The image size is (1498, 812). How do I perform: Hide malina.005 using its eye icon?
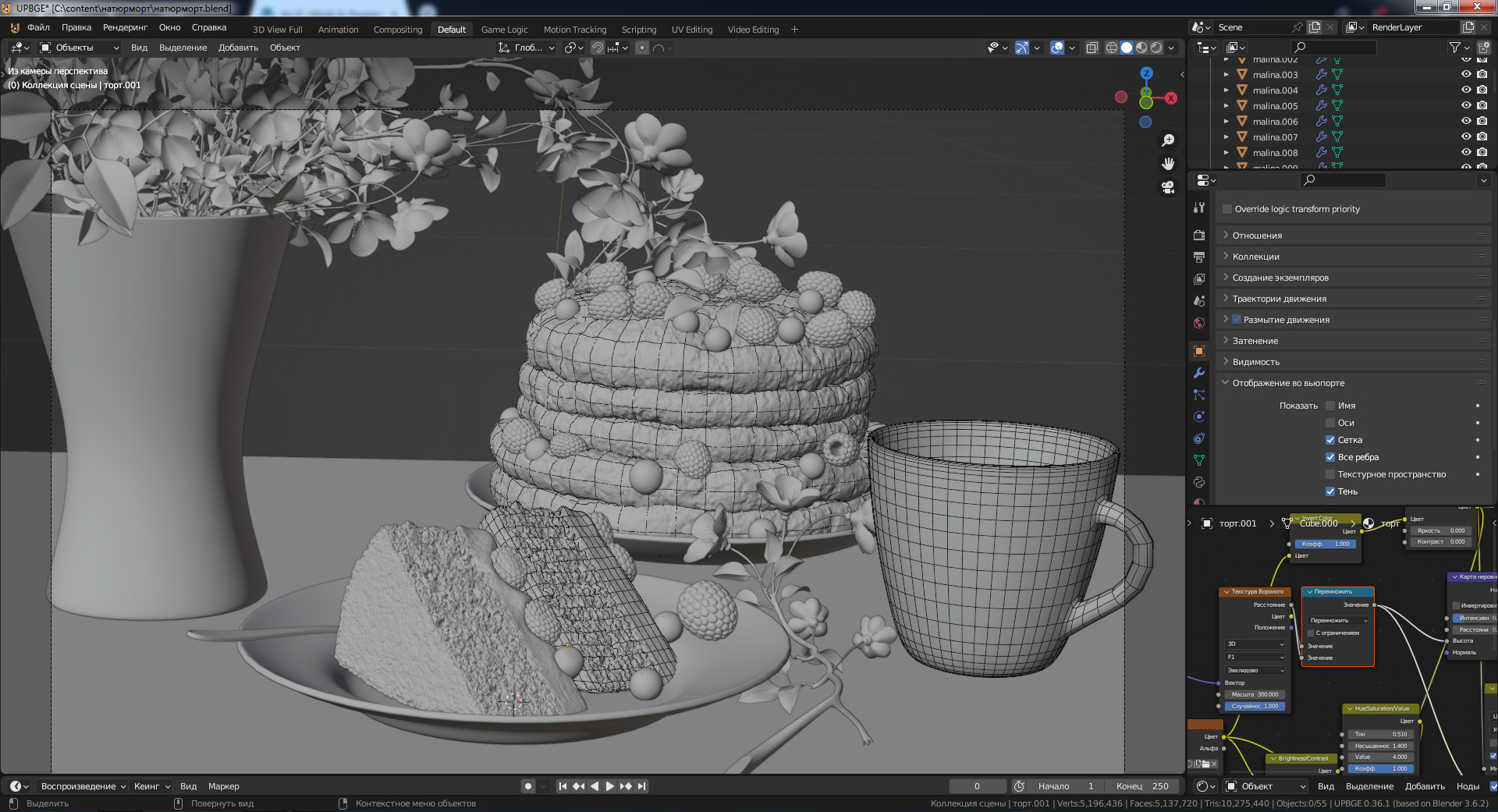pyautogui.click(x=1466, y=105)
